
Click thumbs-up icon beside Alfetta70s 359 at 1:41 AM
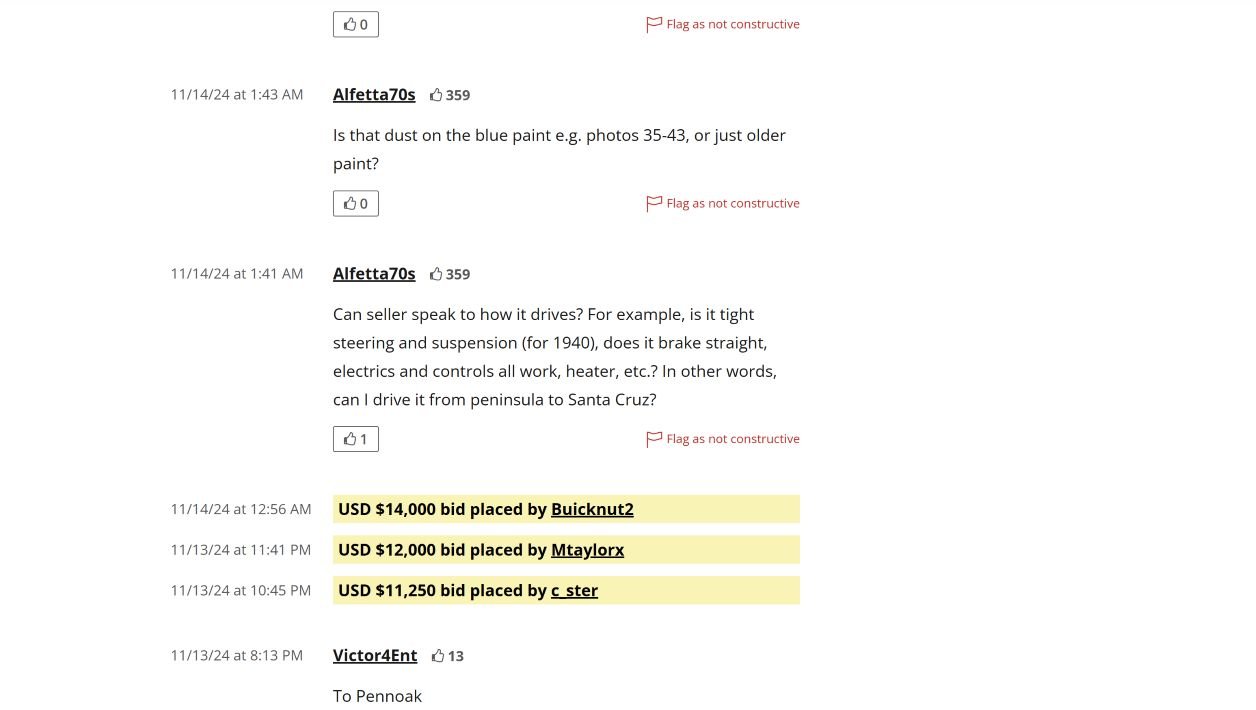(436, 275)
